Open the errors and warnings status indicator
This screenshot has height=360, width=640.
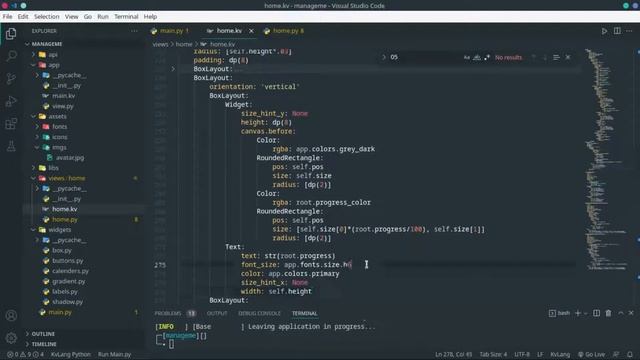pyautogui.click(x=25, y=354)
